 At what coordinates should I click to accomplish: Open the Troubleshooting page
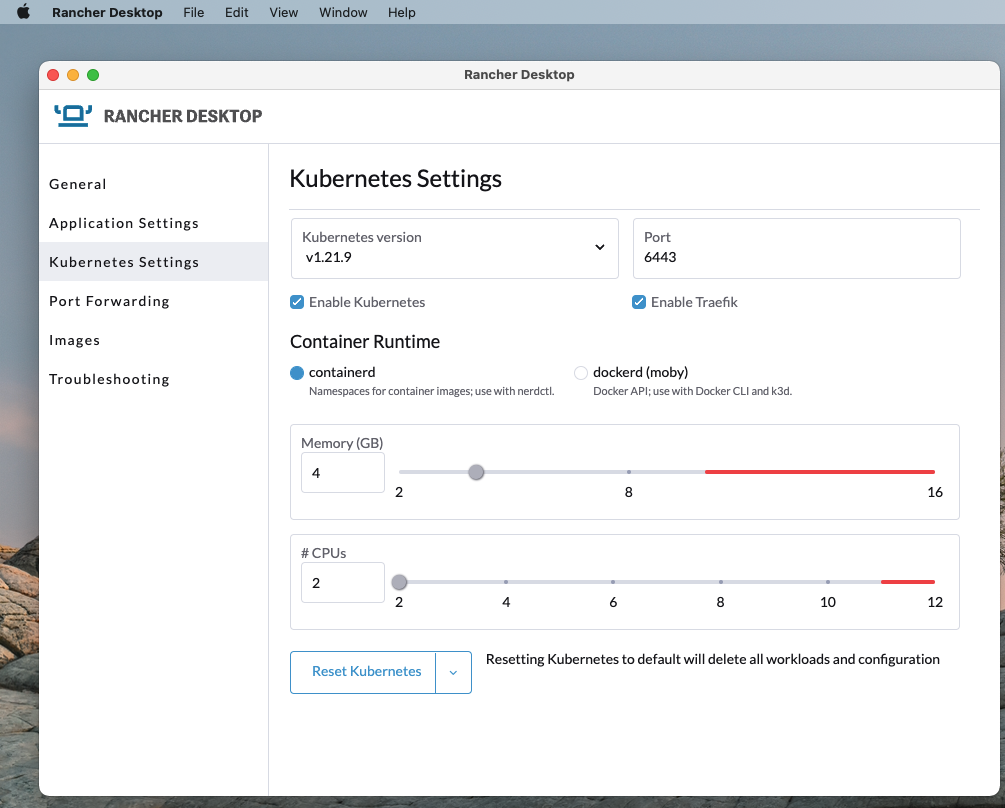pyautogui.click(x=154, y=379)
